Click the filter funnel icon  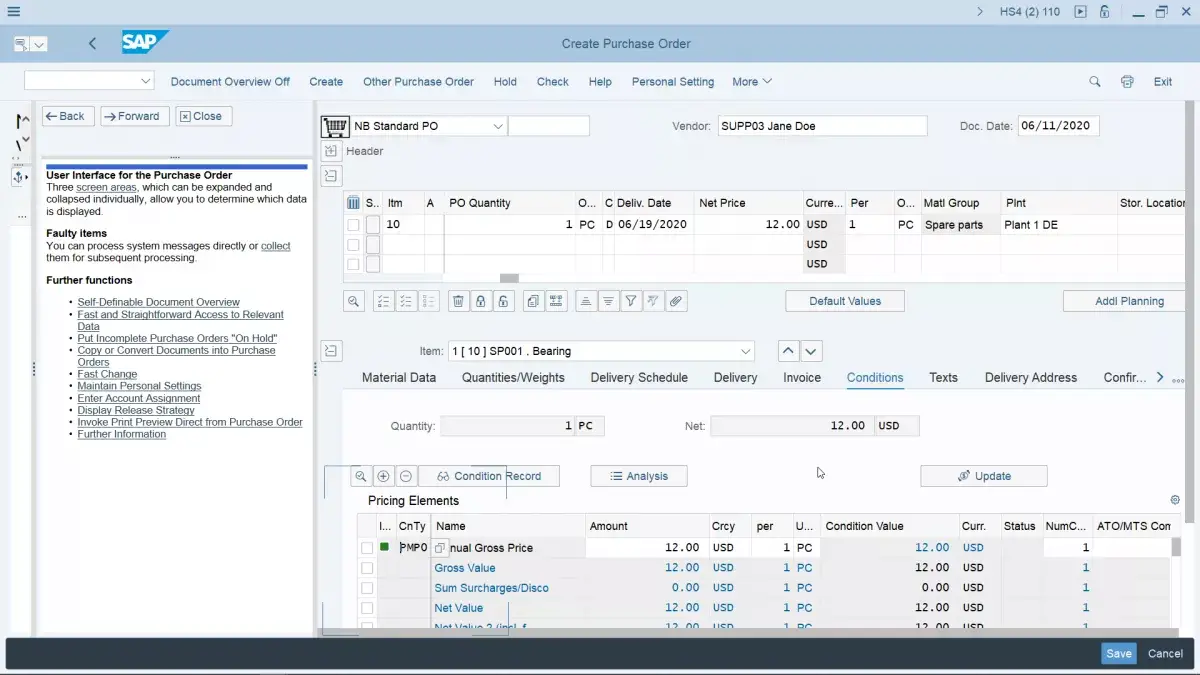pyautogui.click(x=631, y=301)
